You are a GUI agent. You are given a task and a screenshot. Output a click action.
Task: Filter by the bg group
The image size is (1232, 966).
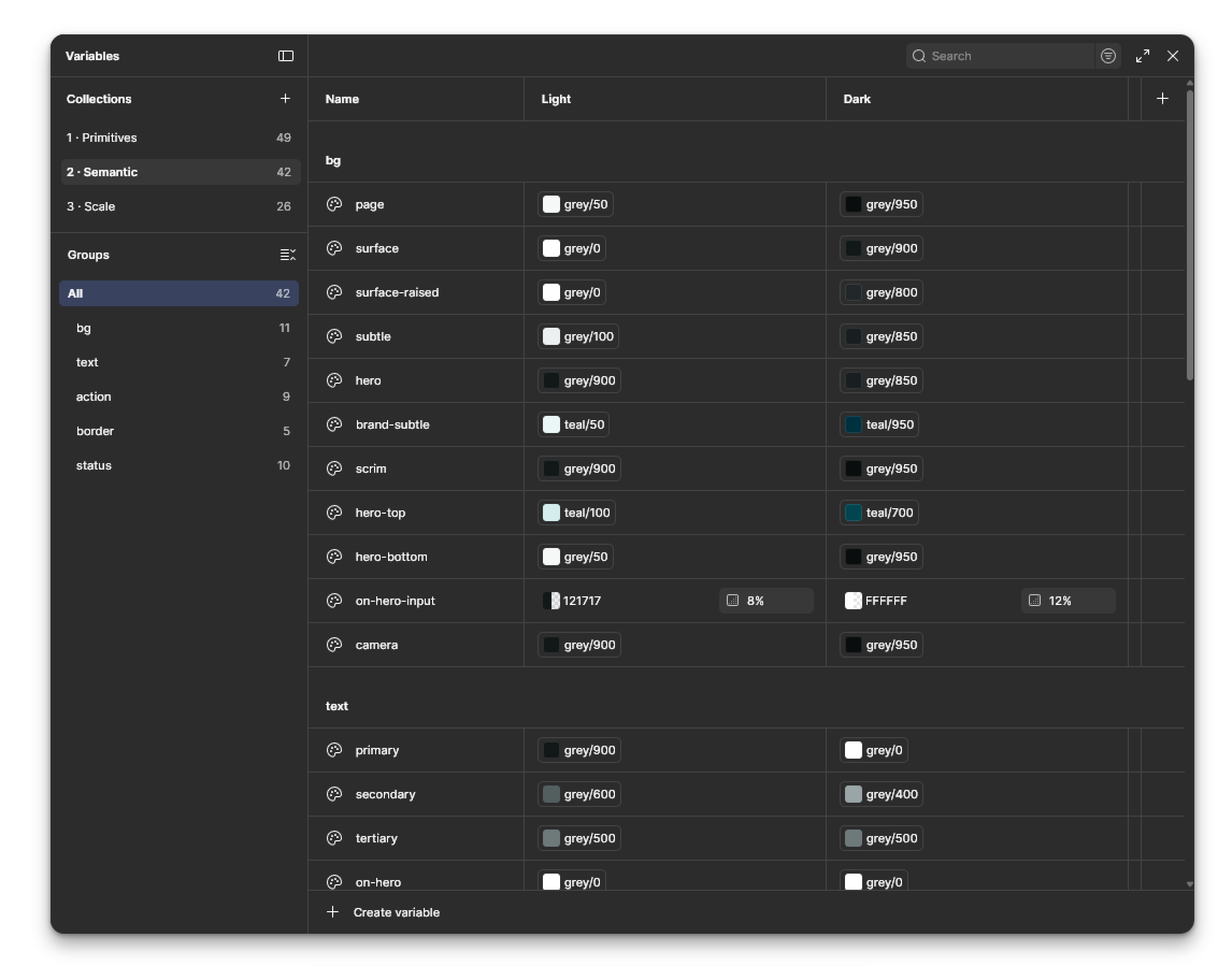(179, 328)
